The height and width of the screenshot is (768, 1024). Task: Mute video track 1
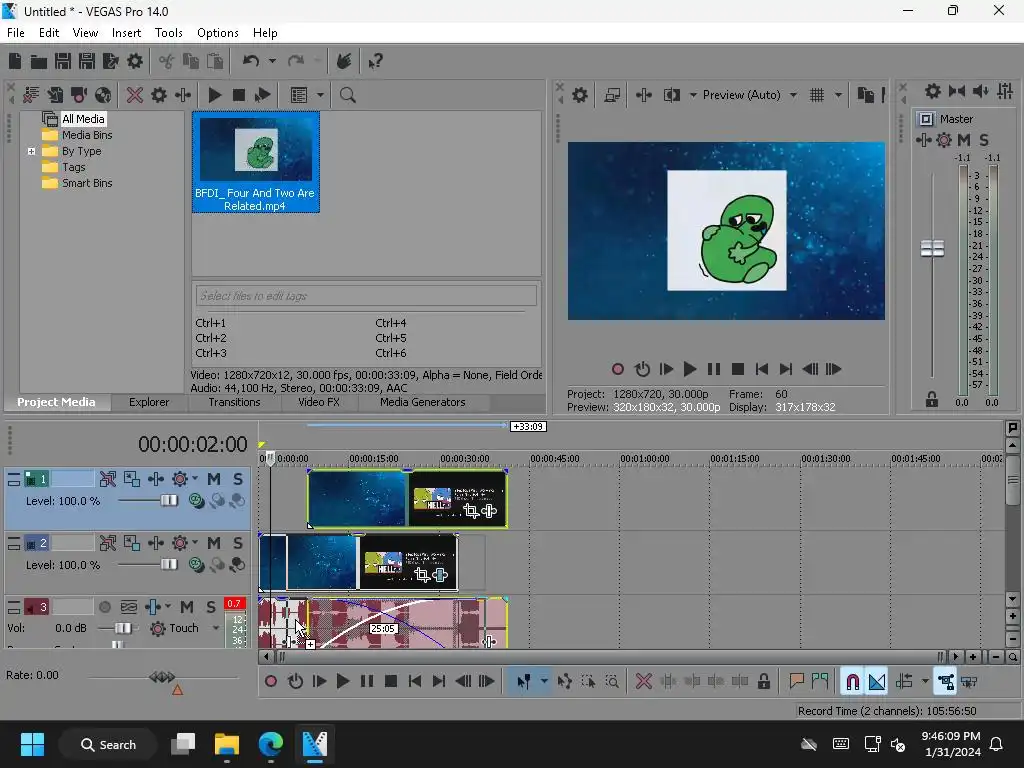click(x=214, y=479)
